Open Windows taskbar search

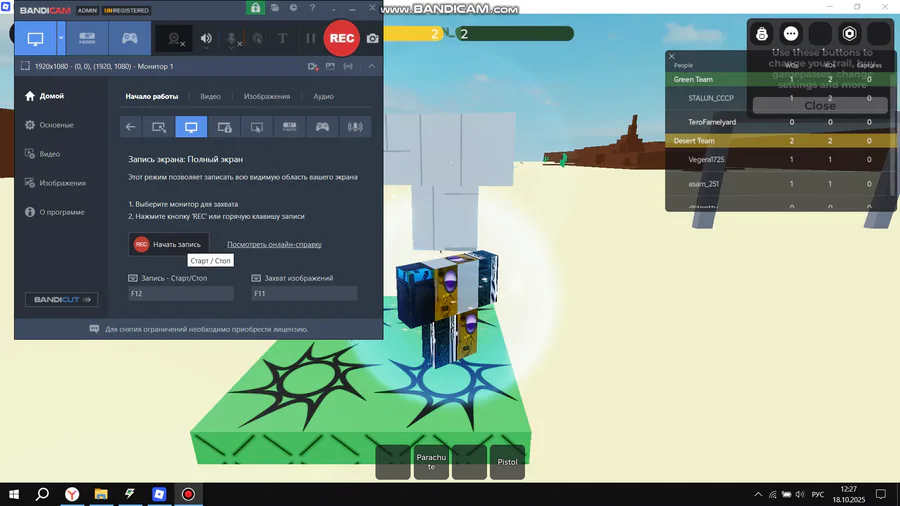tap(42, 494)
